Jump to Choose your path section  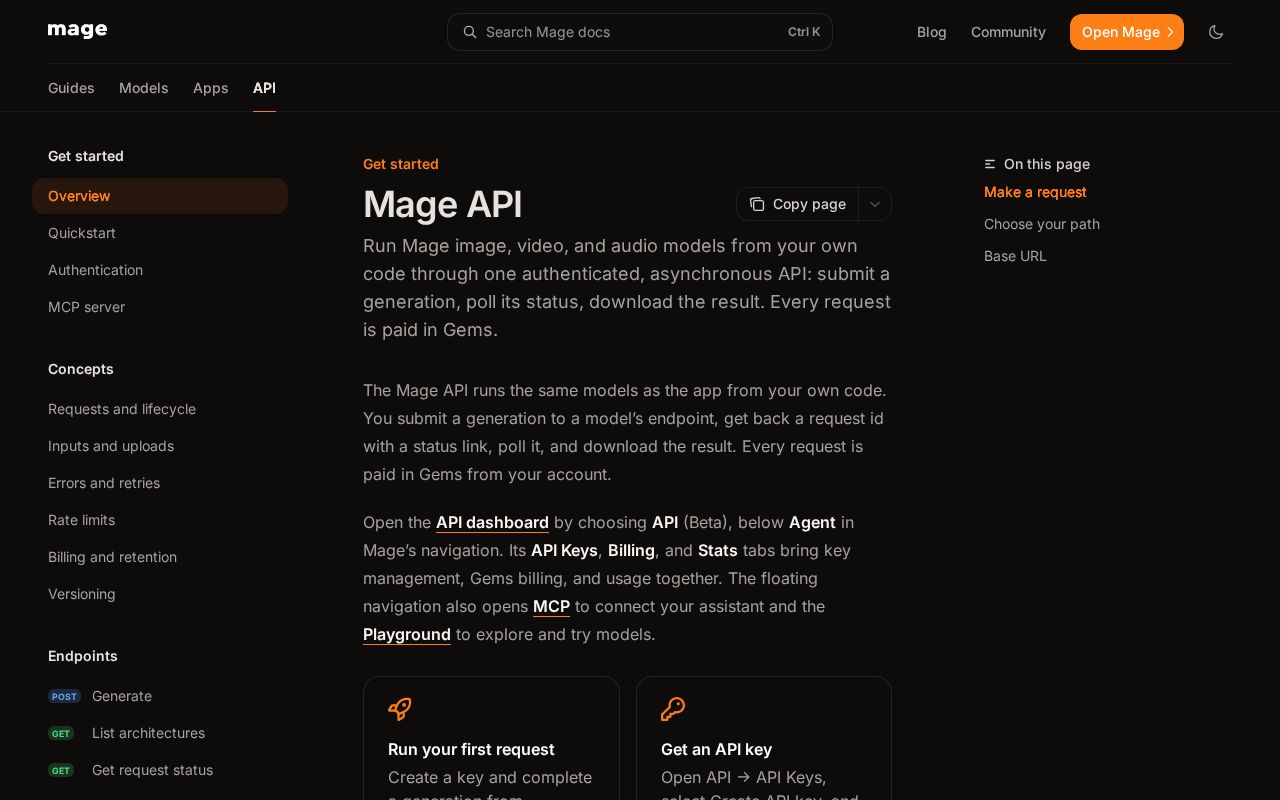1042,224
